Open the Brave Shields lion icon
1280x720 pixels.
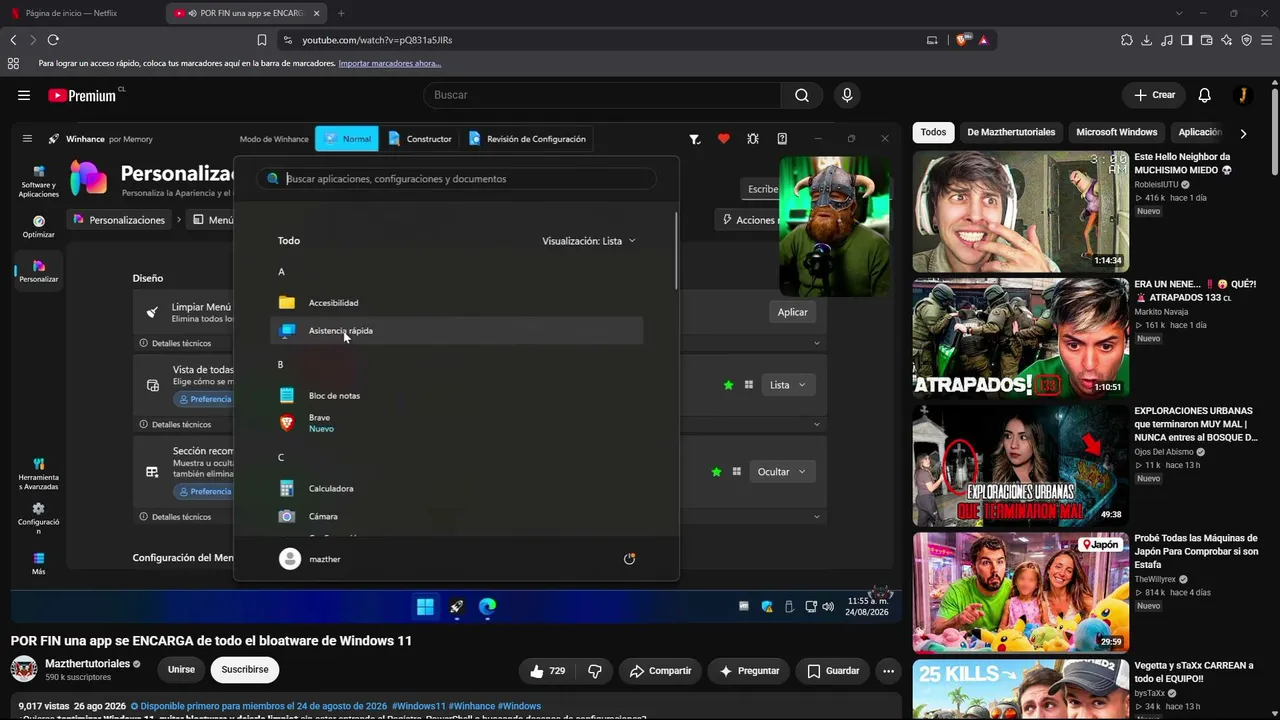coord(963,40)
